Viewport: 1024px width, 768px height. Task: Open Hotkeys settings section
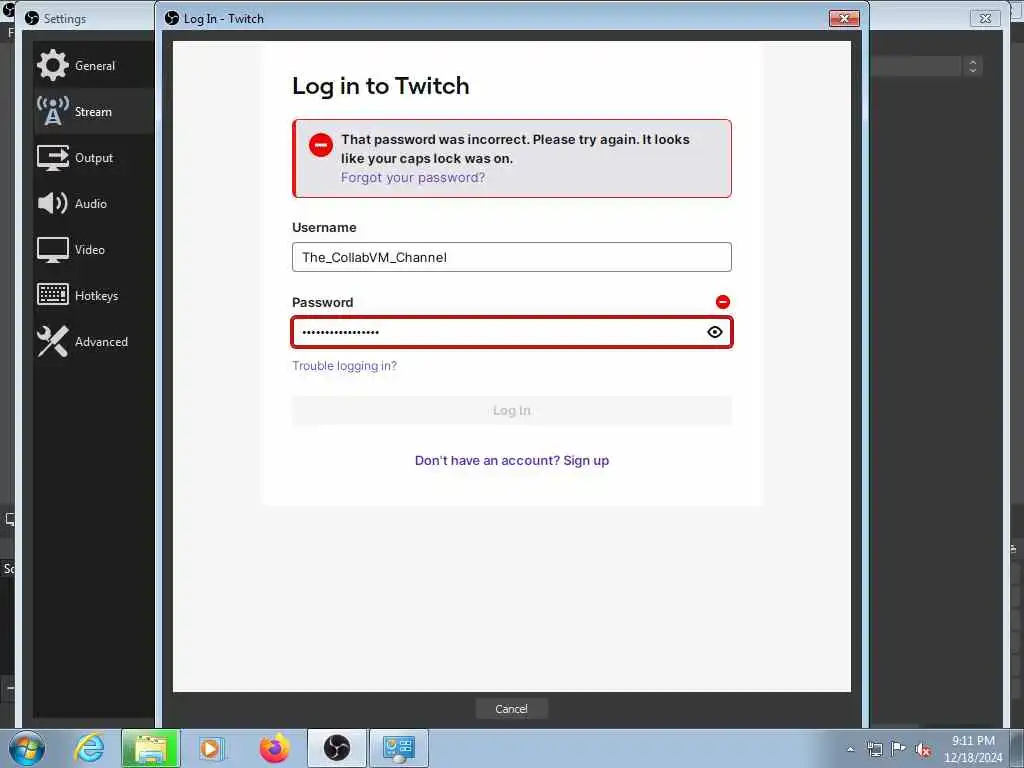point(94,296)
